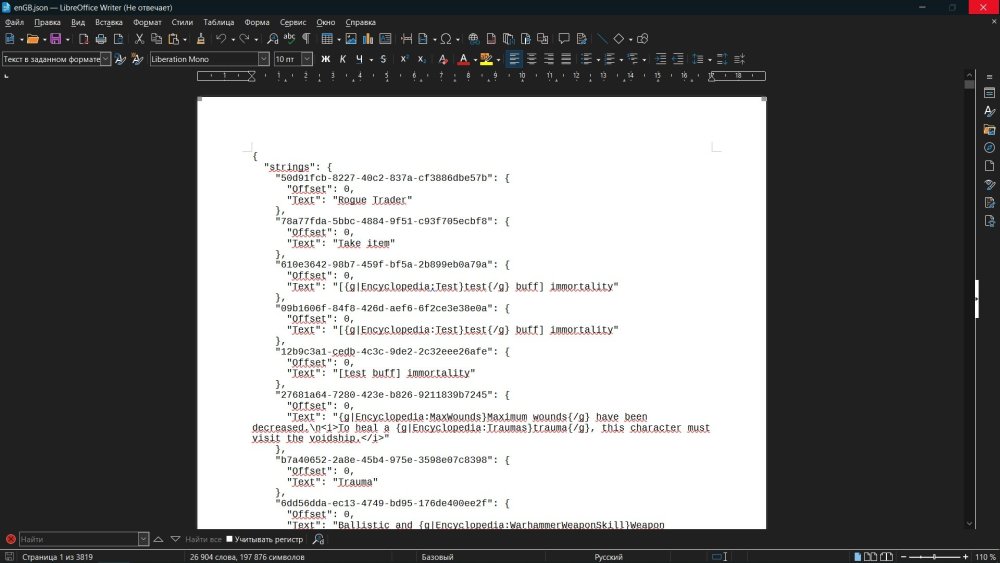Click the Save document icon

54,39
